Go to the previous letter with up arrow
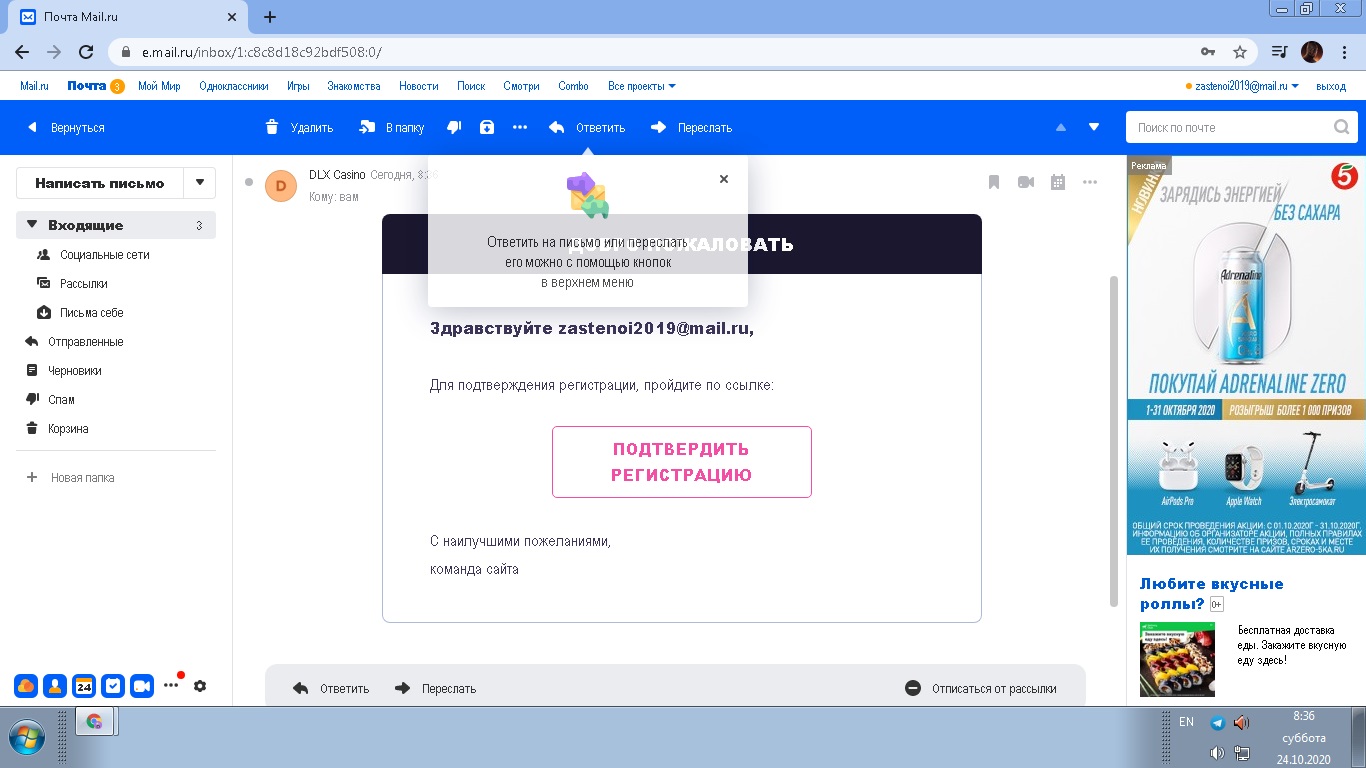The width and height of the screenshot is (1366, 768). click(x=1061, y=127)
